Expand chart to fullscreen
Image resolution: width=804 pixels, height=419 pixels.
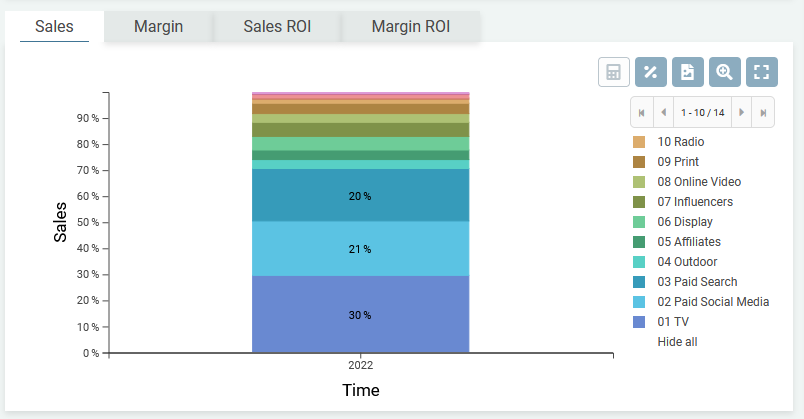(x=761, y=72)
